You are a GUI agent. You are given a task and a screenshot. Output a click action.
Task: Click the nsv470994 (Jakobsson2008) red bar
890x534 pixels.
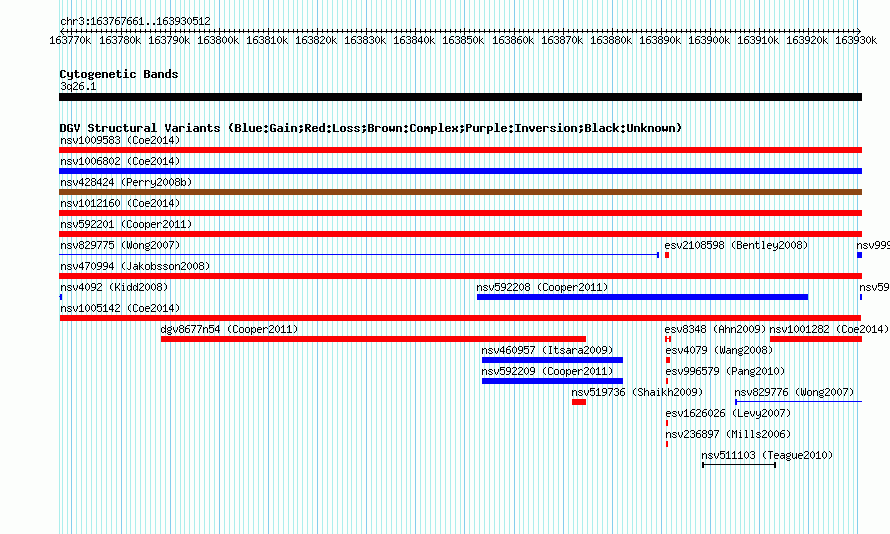point(460,276)
